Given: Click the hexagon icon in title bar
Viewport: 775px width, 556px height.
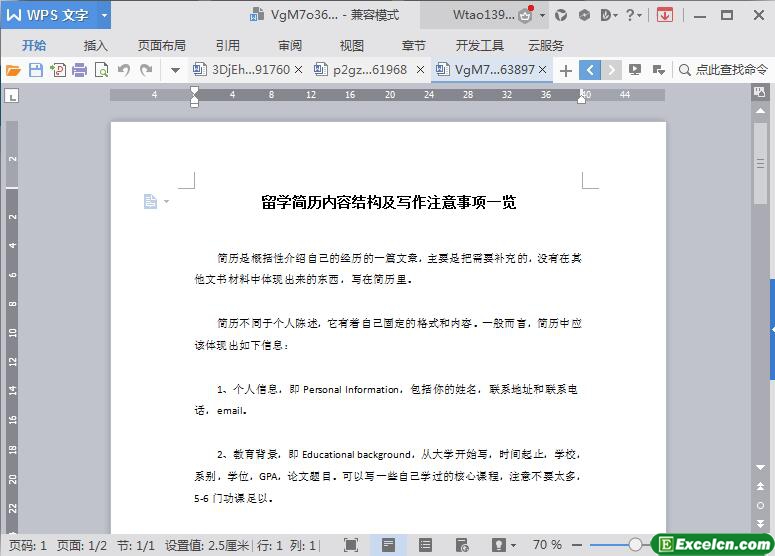Looking at the screenshot, I should click(x=584, y=15).
